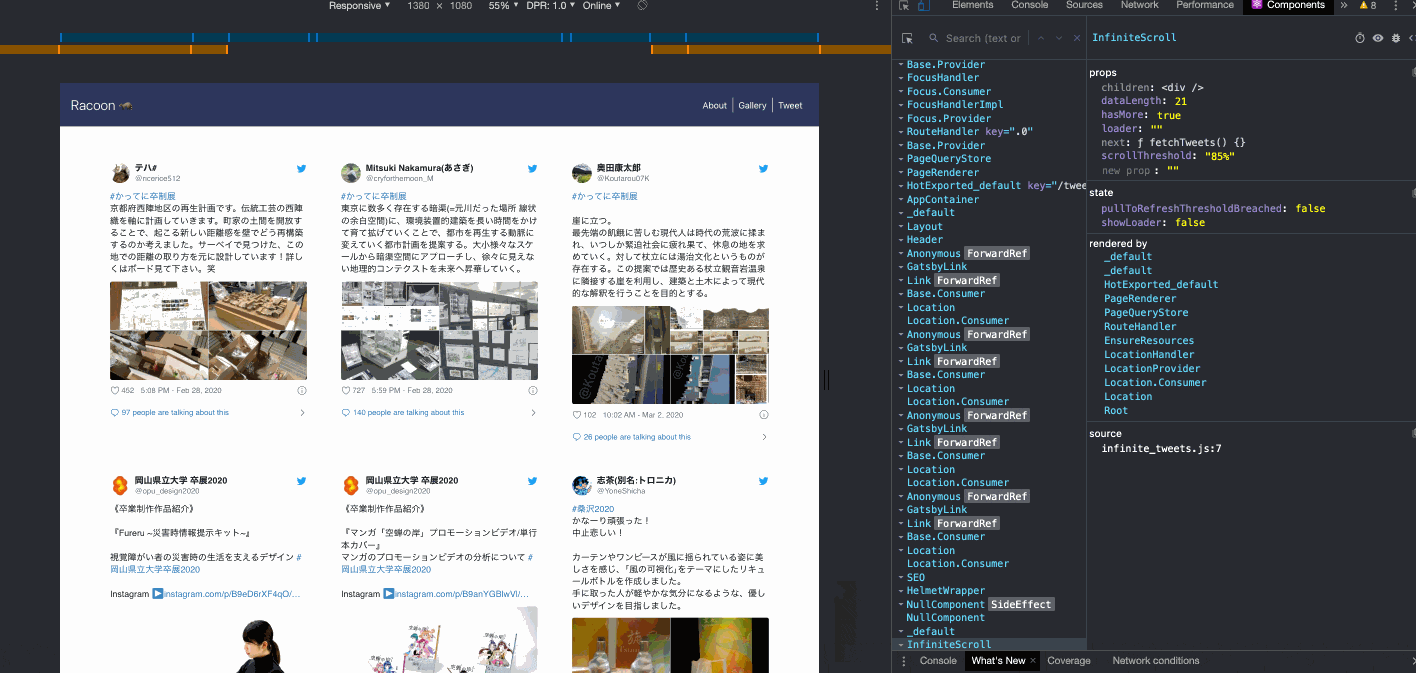
Task: Click Twitter bird icon on 奥田康太郎 tweet
Action: (x=763, y=170)
